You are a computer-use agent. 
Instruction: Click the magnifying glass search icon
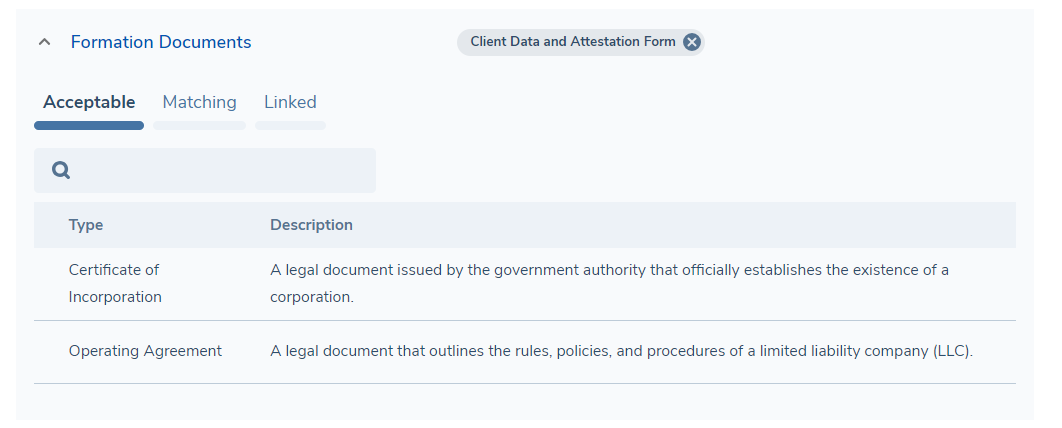61,171
